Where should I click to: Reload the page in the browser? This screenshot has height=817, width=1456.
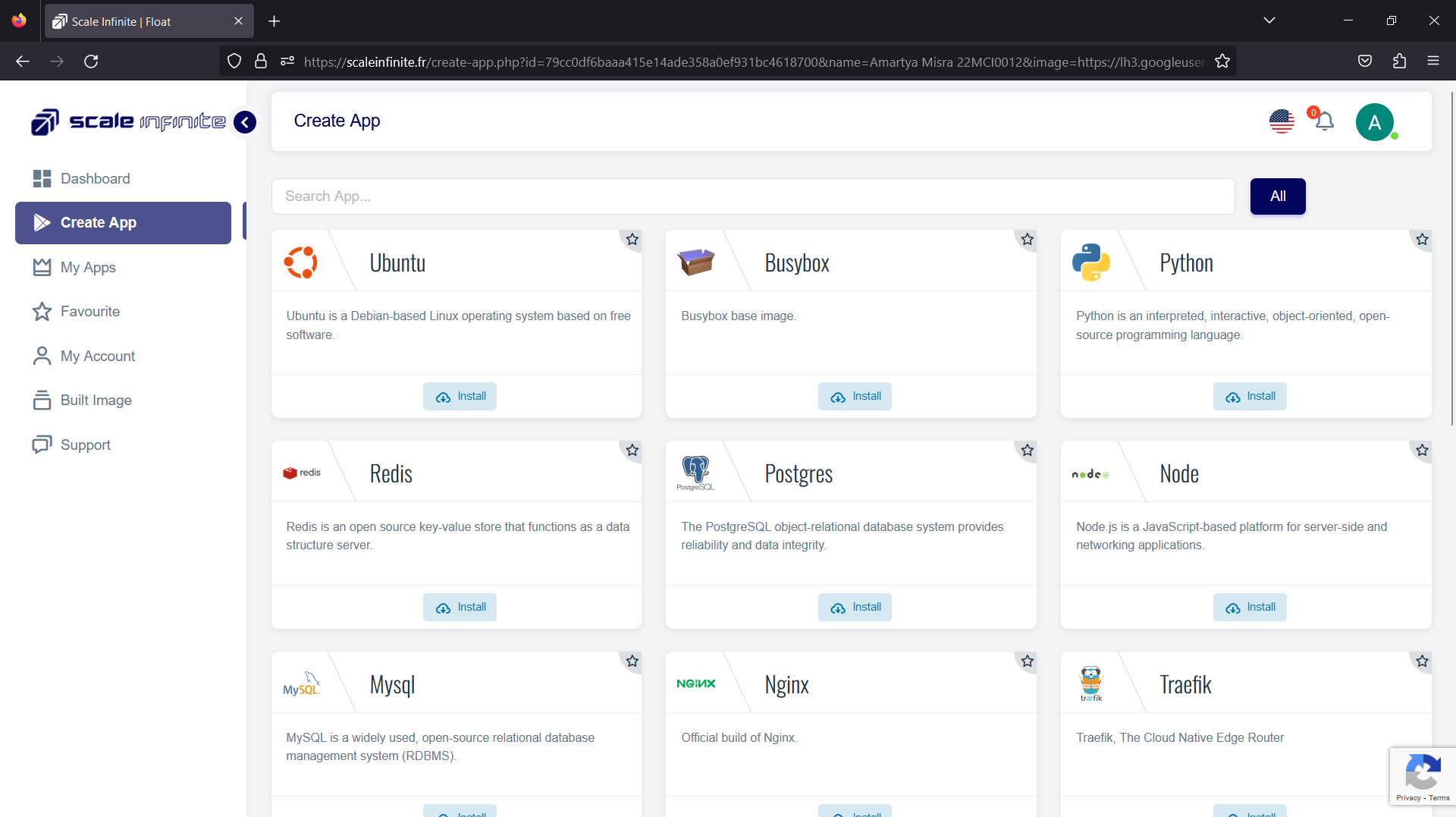(91, 61)
